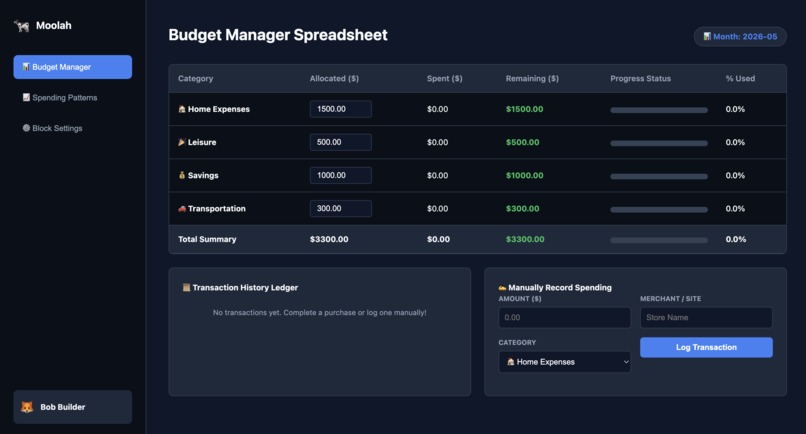This screenshot has height=434, width=806.
Task: Click the Leisure progress bar
Action: (658, 143)
